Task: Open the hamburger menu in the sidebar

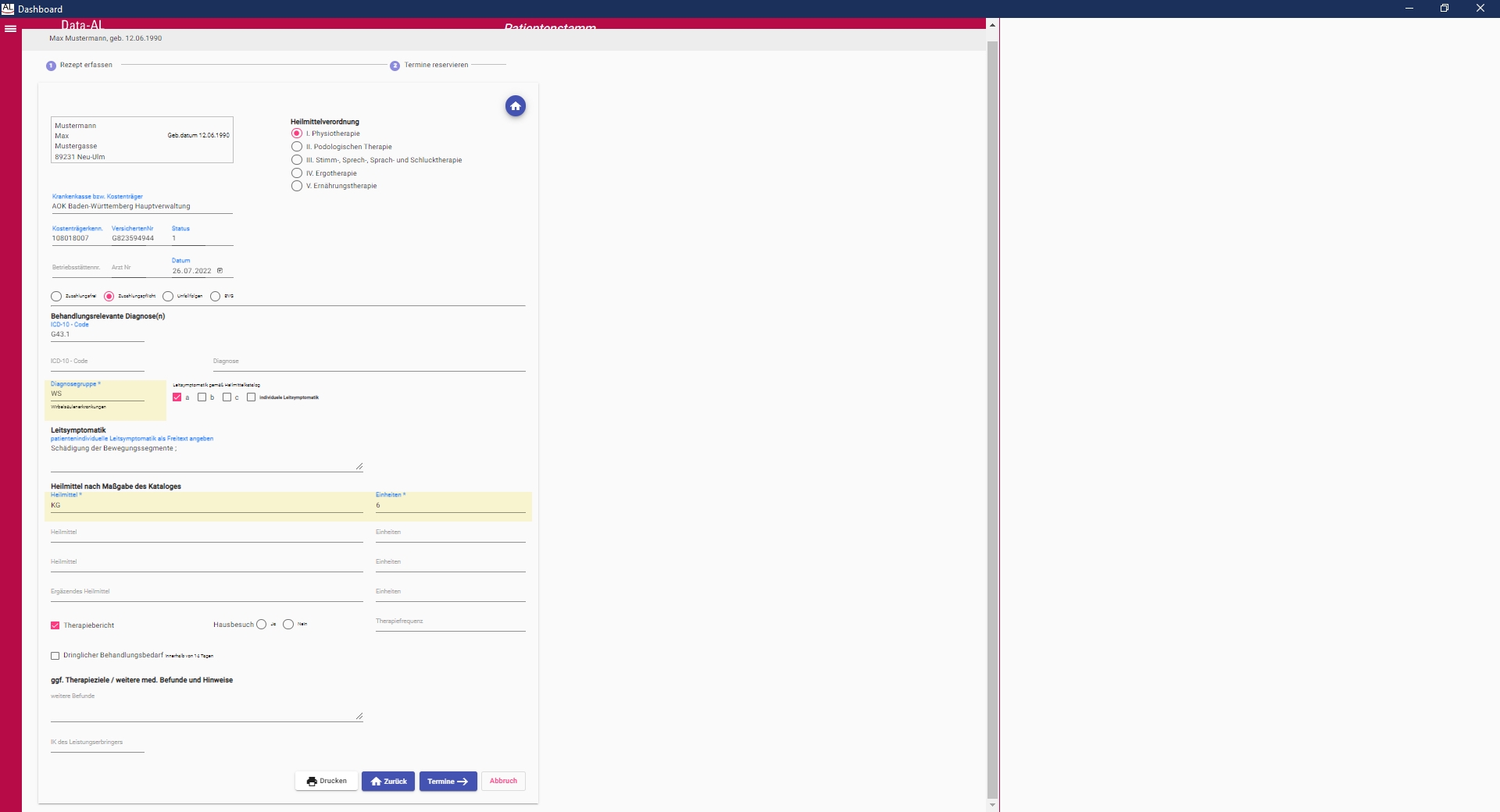Action: pos(11,29)
